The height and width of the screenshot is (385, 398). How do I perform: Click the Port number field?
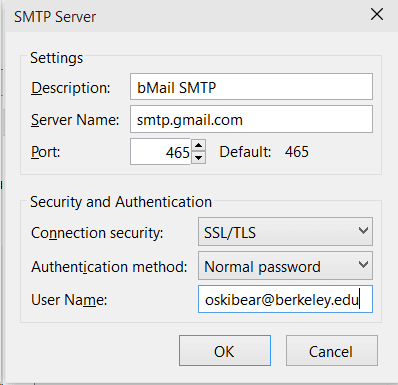pyautogui.click(x=160, y=152)
